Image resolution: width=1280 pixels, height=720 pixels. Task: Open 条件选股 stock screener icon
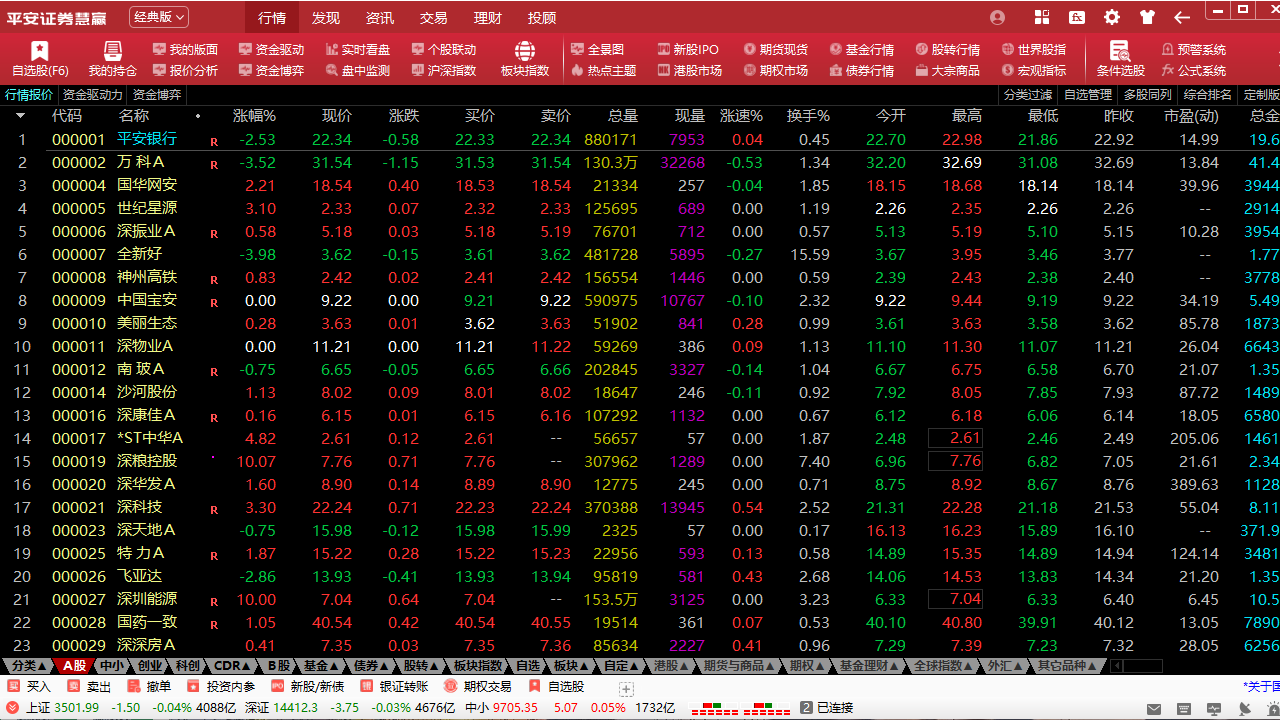coord(1120,59)
